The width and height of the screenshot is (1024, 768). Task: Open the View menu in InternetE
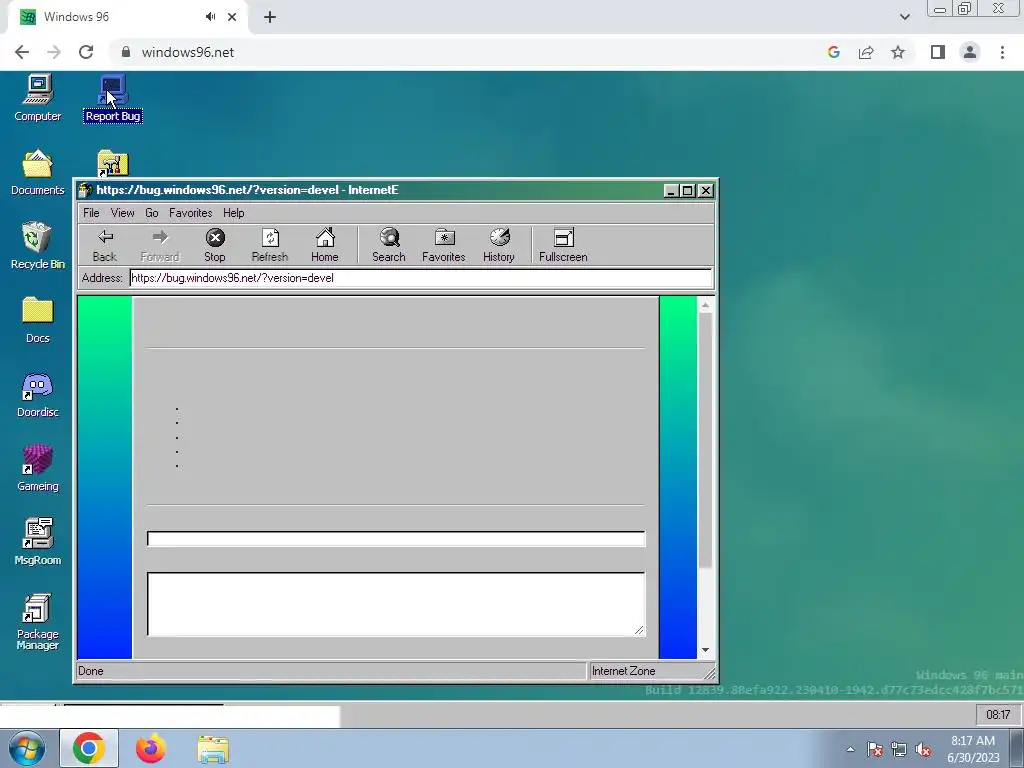(x=122, y=213)
